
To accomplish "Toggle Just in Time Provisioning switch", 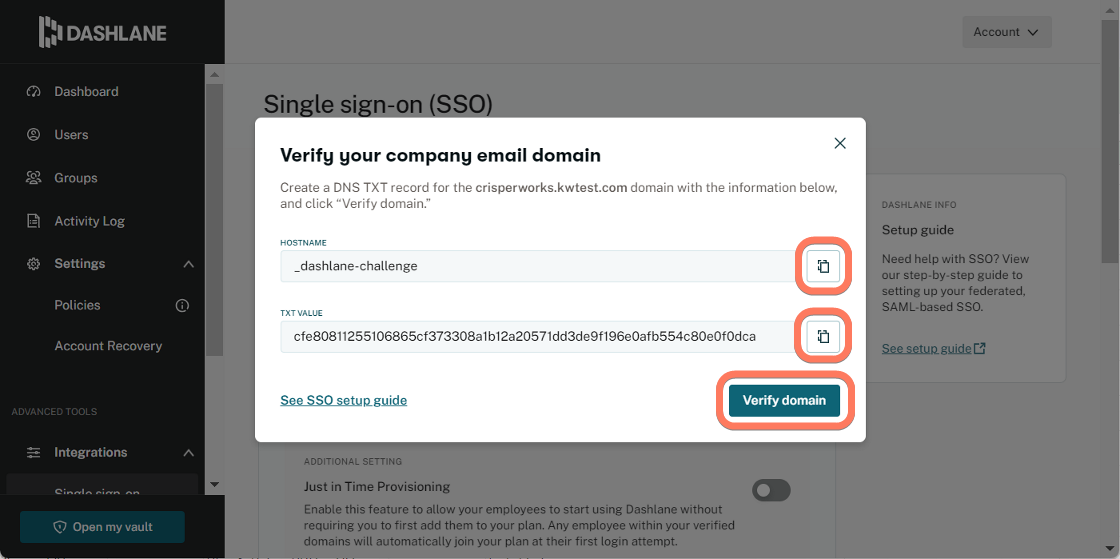I will (x=771, y=490).
